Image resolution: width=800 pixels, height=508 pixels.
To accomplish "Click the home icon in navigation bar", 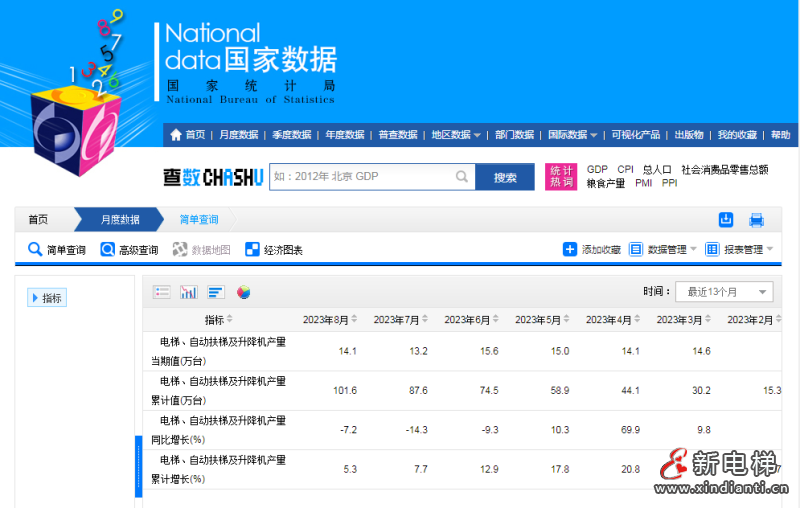I will click(176, 135).
